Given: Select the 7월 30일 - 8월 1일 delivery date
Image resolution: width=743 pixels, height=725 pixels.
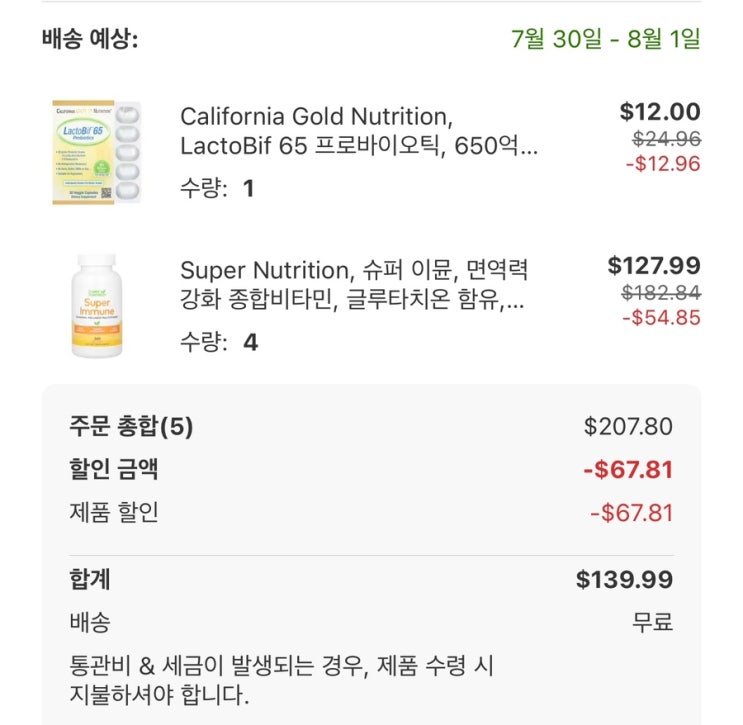Looking at the screenshot, I should (x=605, y=39).
